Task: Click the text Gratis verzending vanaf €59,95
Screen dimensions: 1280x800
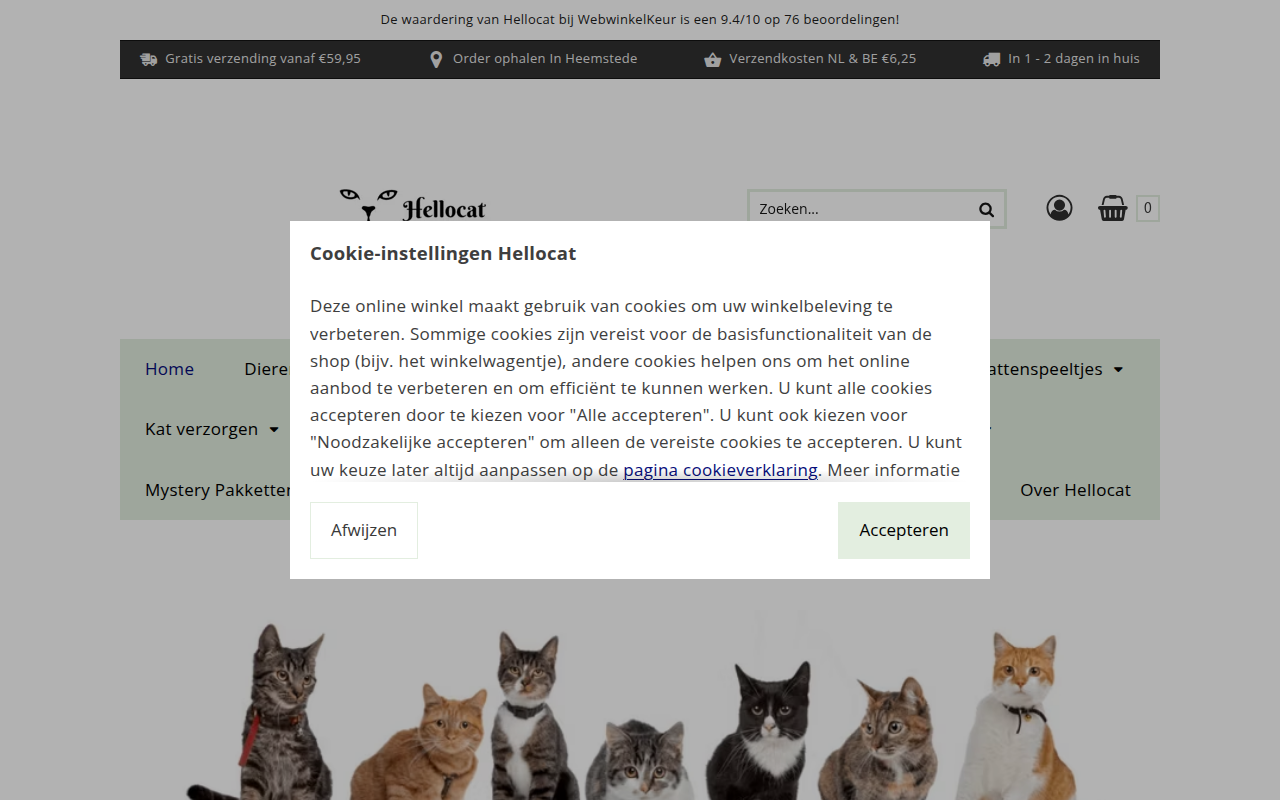Action: [x=263, y=59]
